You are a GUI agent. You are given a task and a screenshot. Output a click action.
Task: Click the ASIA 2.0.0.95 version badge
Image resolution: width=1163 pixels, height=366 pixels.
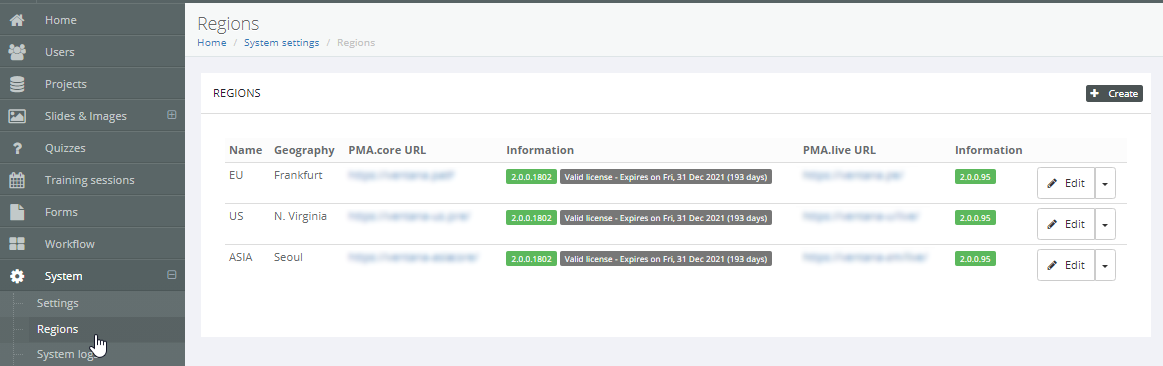click(x=975, y=258)
